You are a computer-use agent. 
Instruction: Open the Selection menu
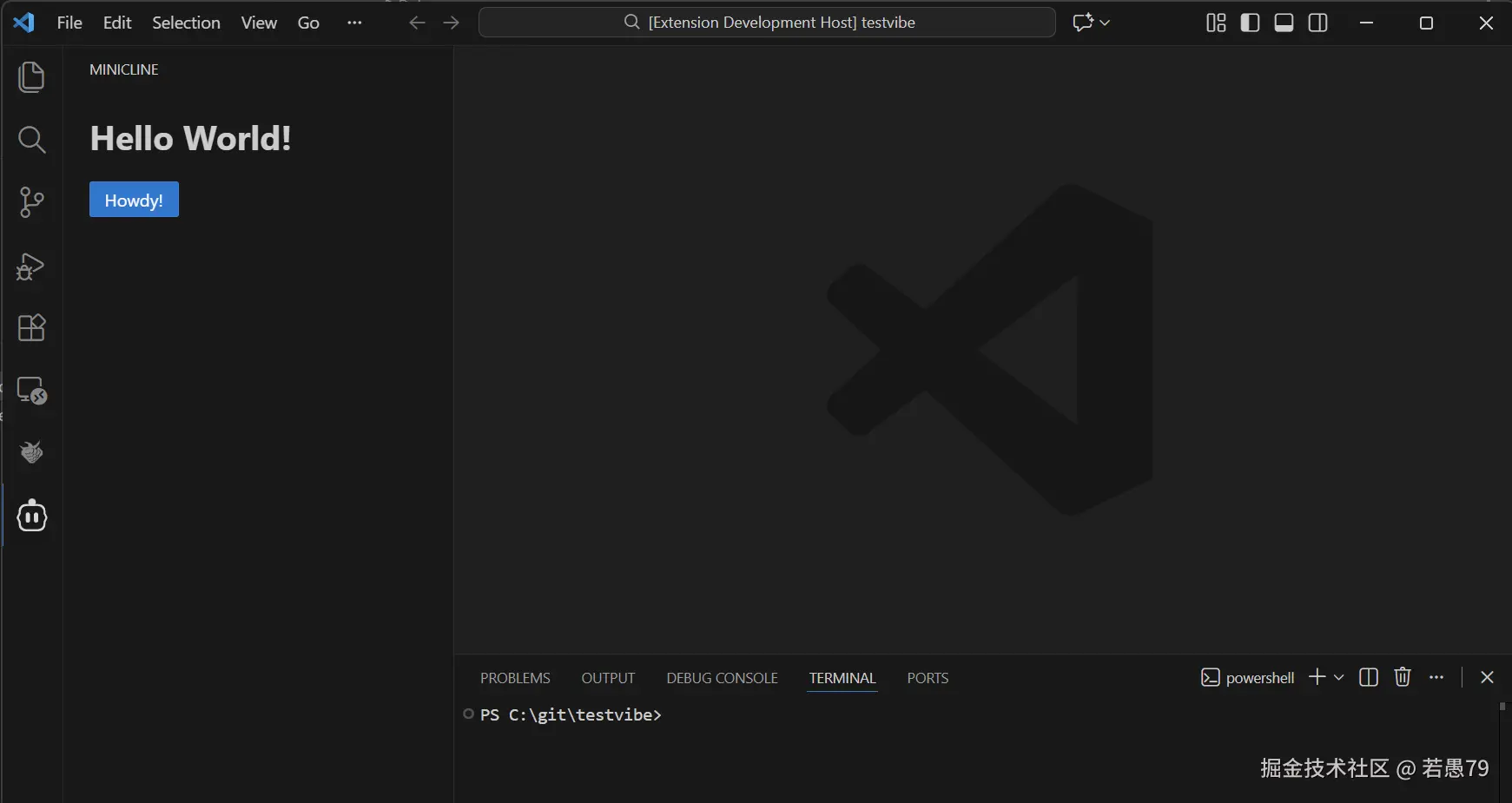click(x=186, y=23)
